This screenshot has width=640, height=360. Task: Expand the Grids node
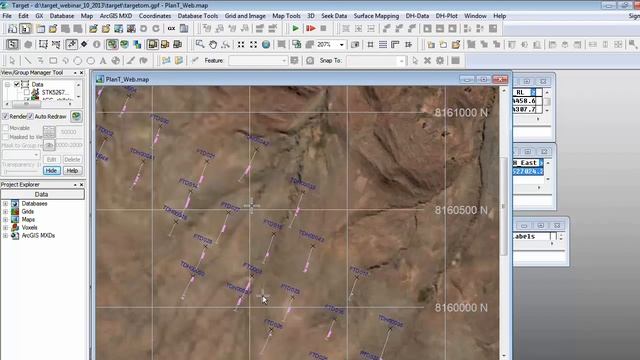click(5, 211)
